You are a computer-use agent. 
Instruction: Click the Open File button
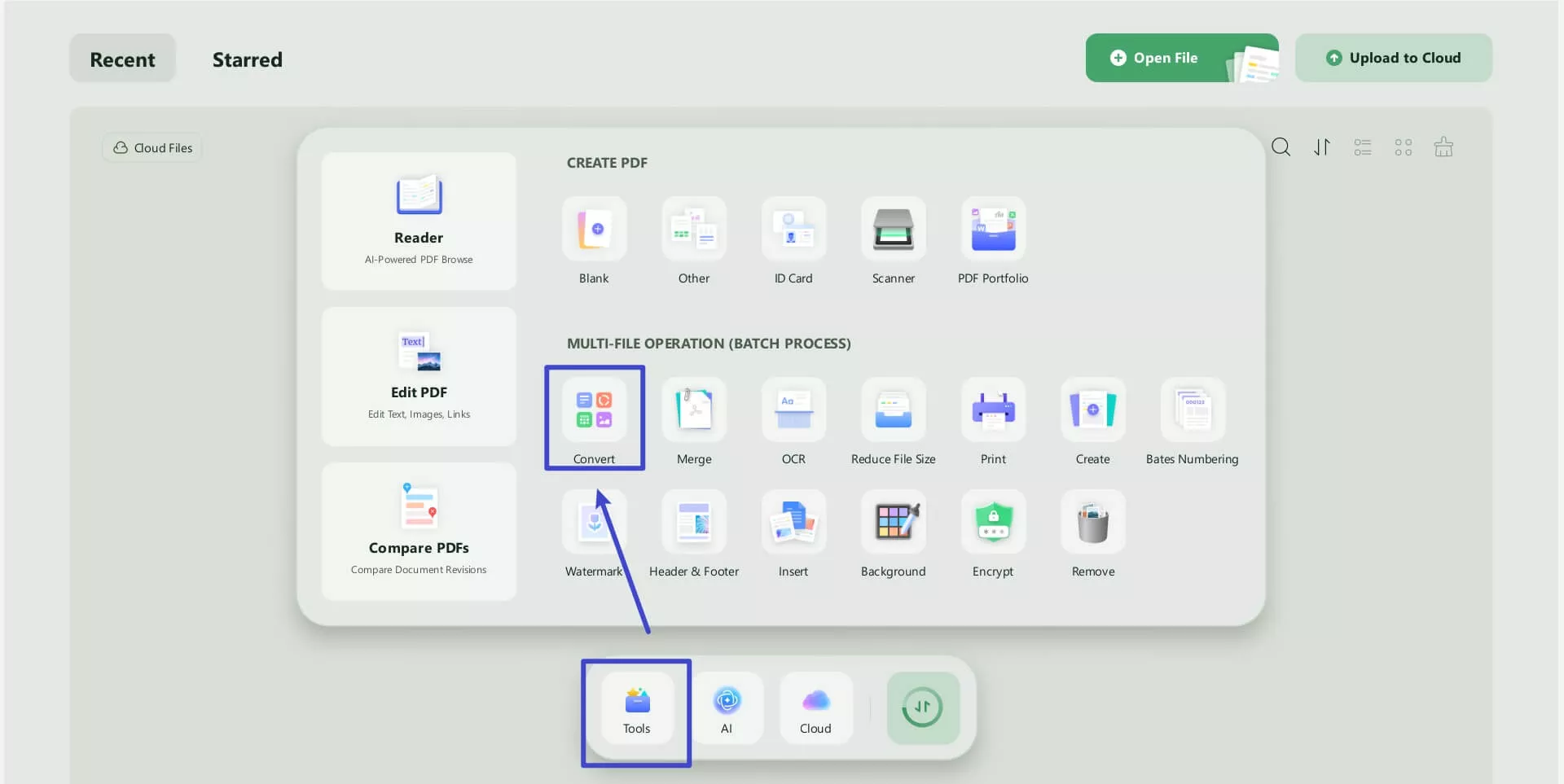[1165, 57]
